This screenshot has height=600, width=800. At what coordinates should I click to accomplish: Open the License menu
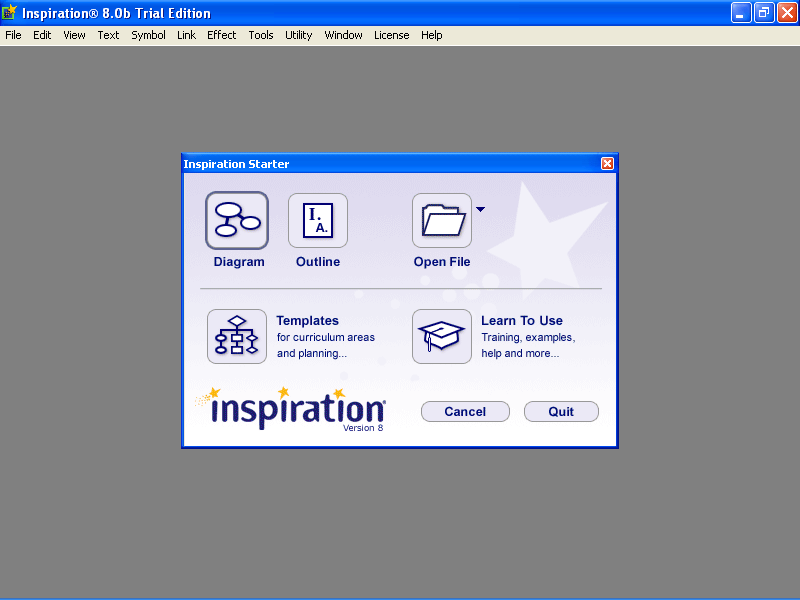[x=391, y=35]
